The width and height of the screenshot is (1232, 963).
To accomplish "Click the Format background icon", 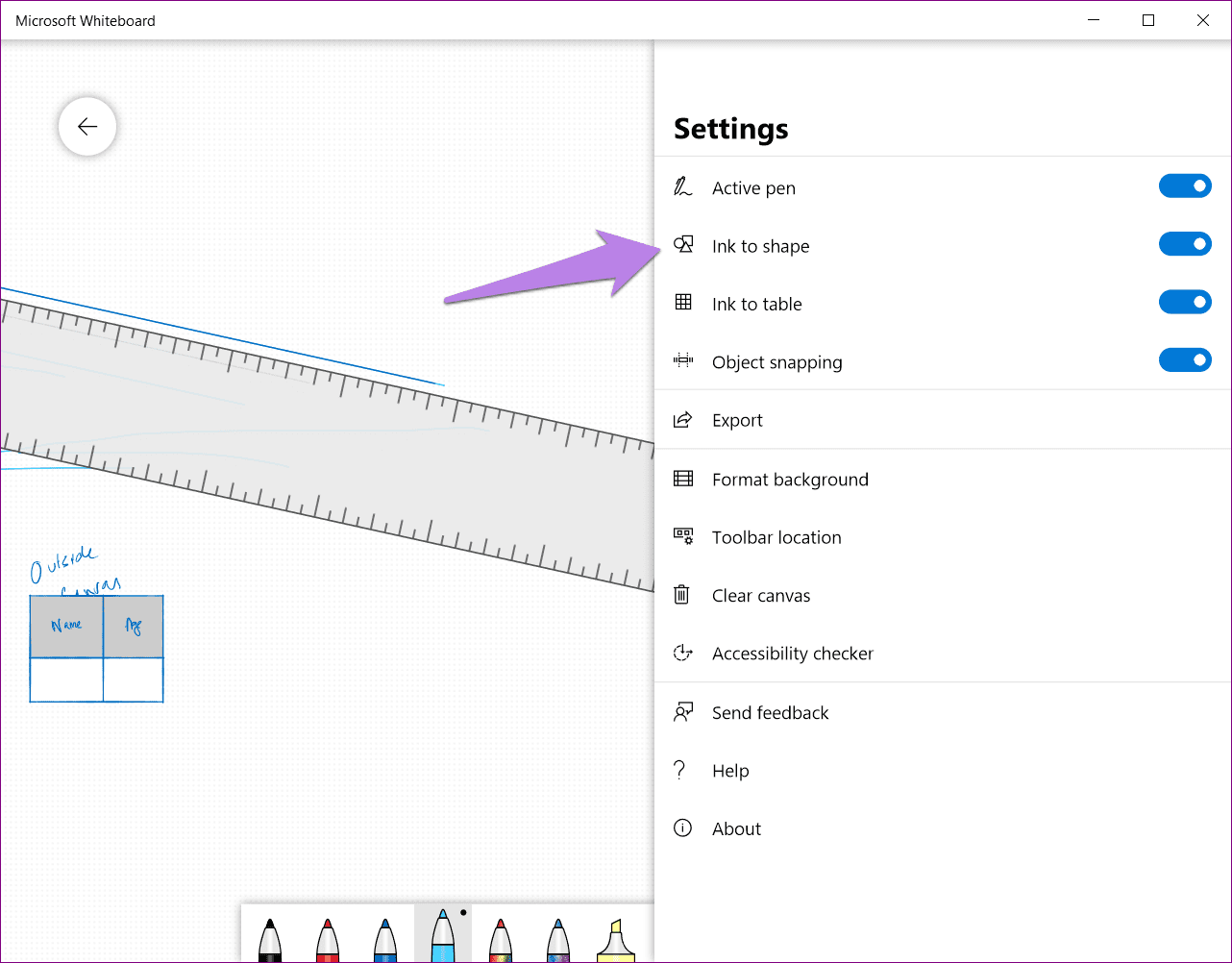I will tap(683, 479).
